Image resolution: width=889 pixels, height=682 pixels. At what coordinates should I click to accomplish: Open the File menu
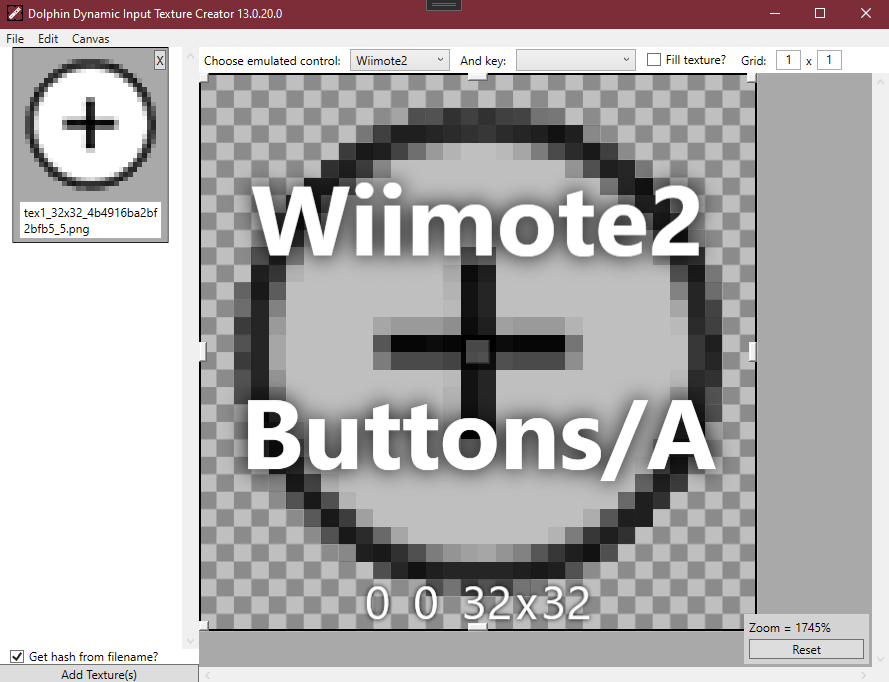click(x=15, y=39)
